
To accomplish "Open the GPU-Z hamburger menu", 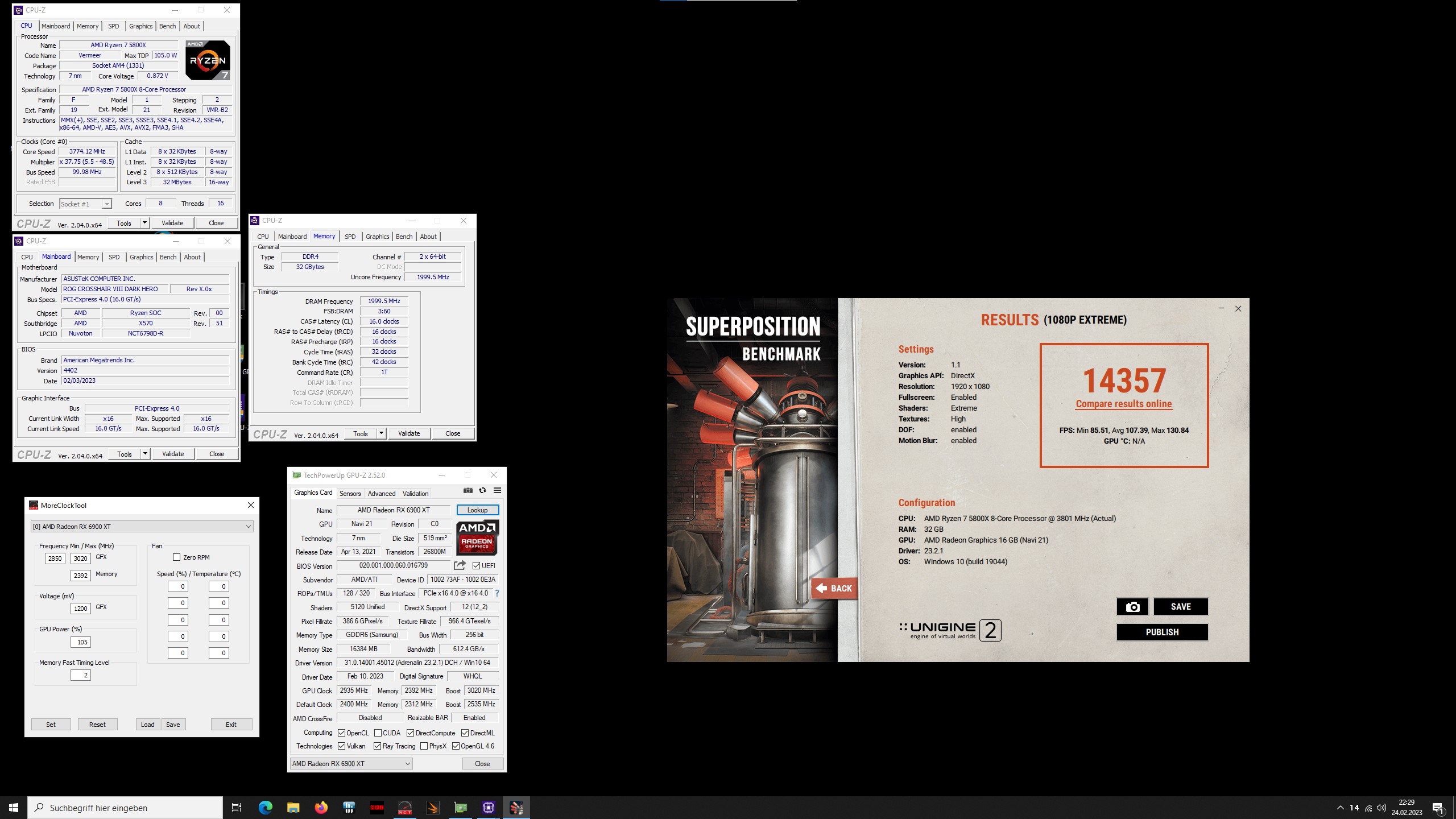I will click(x=497, y=490).
